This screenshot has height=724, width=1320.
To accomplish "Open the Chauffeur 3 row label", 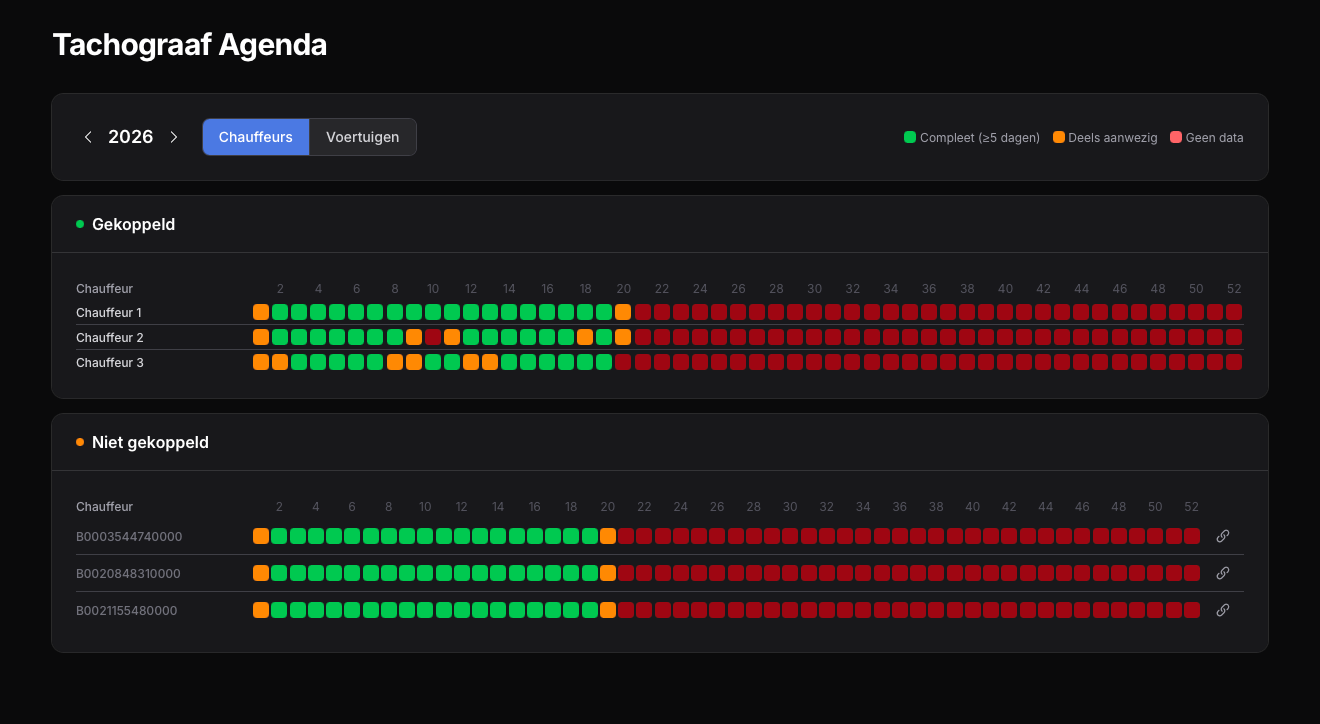I will point(110,363).
